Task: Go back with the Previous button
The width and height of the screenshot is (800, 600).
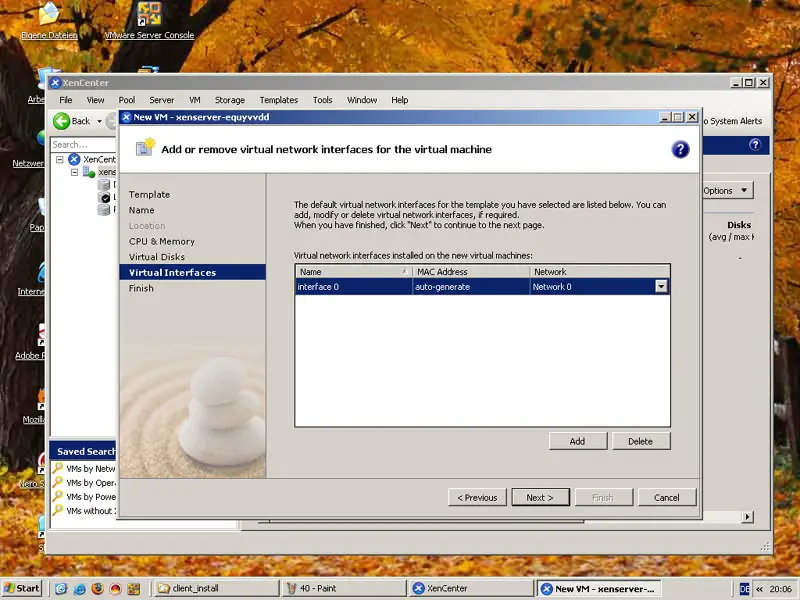Action: pos(477,497)
